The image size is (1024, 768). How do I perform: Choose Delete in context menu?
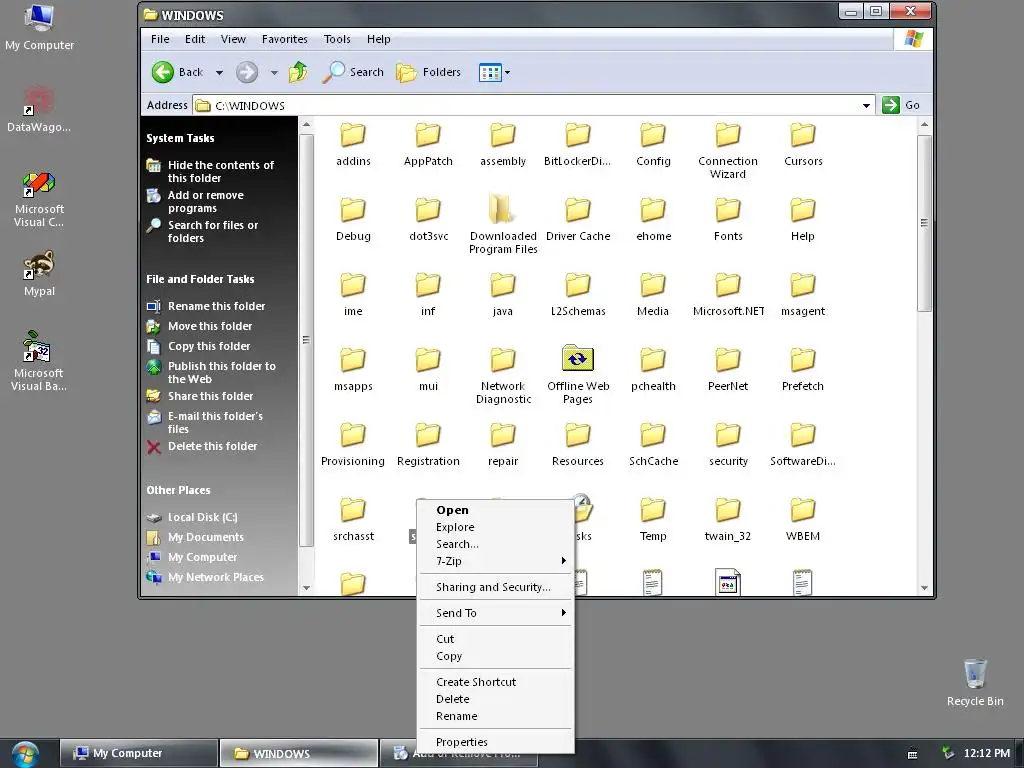[x=496, y=699]
